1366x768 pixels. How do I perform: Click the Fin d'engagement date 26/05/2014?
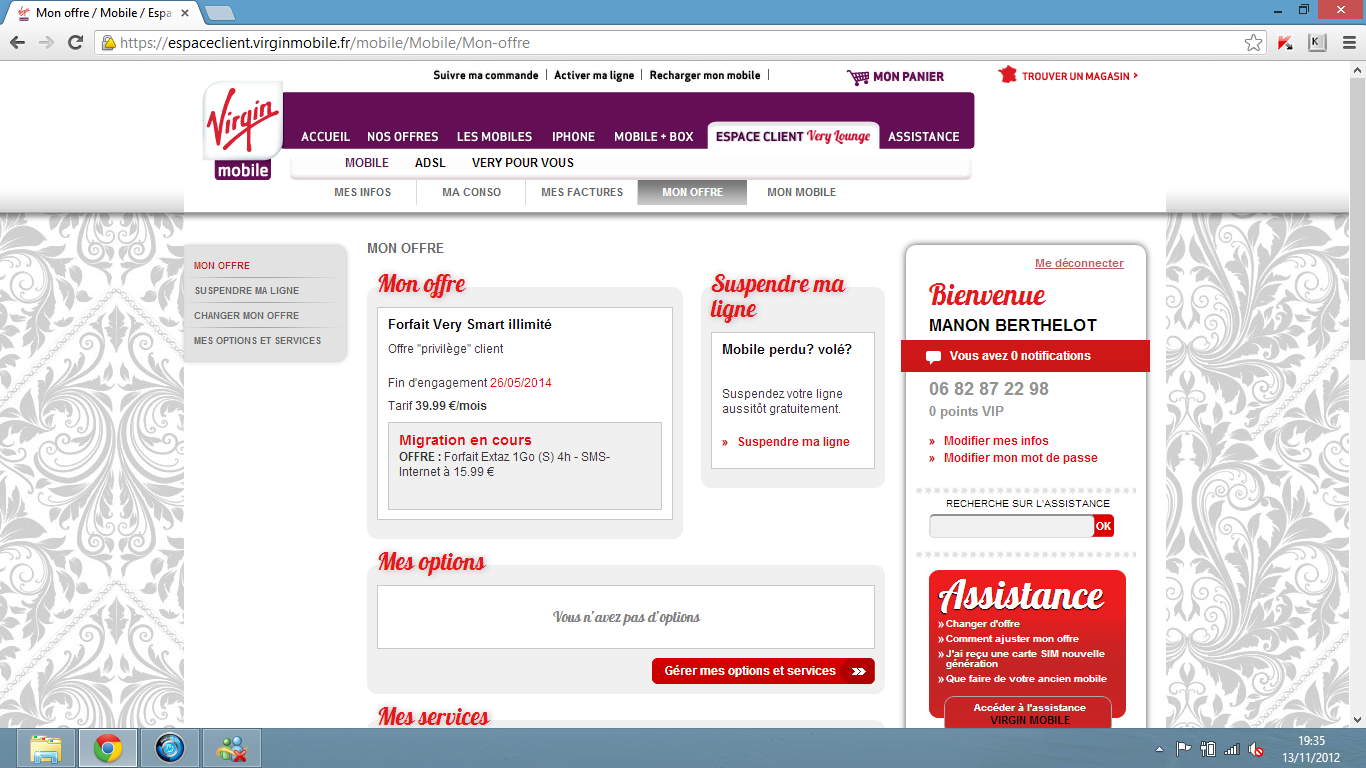[x=521, y=383]
